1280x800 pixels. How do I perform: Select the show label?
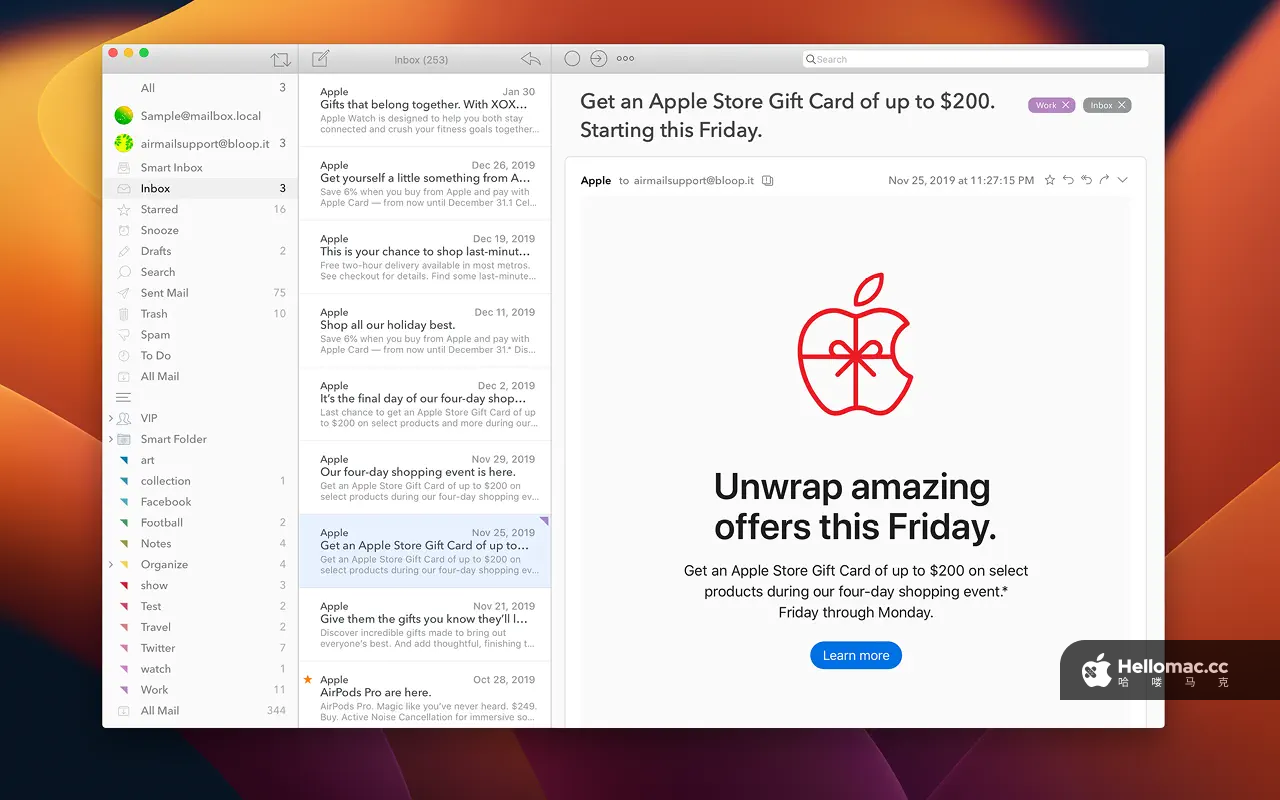click(200, 585)
